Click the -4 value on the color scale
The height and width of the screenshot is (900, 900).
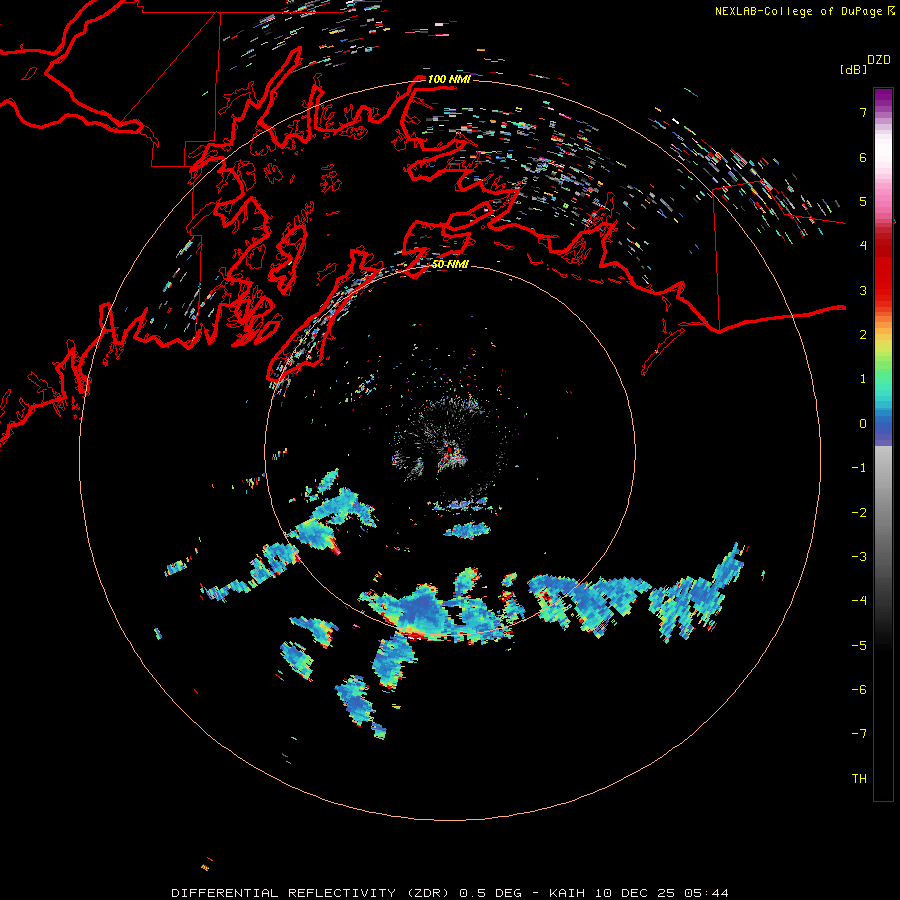[859, 600]
